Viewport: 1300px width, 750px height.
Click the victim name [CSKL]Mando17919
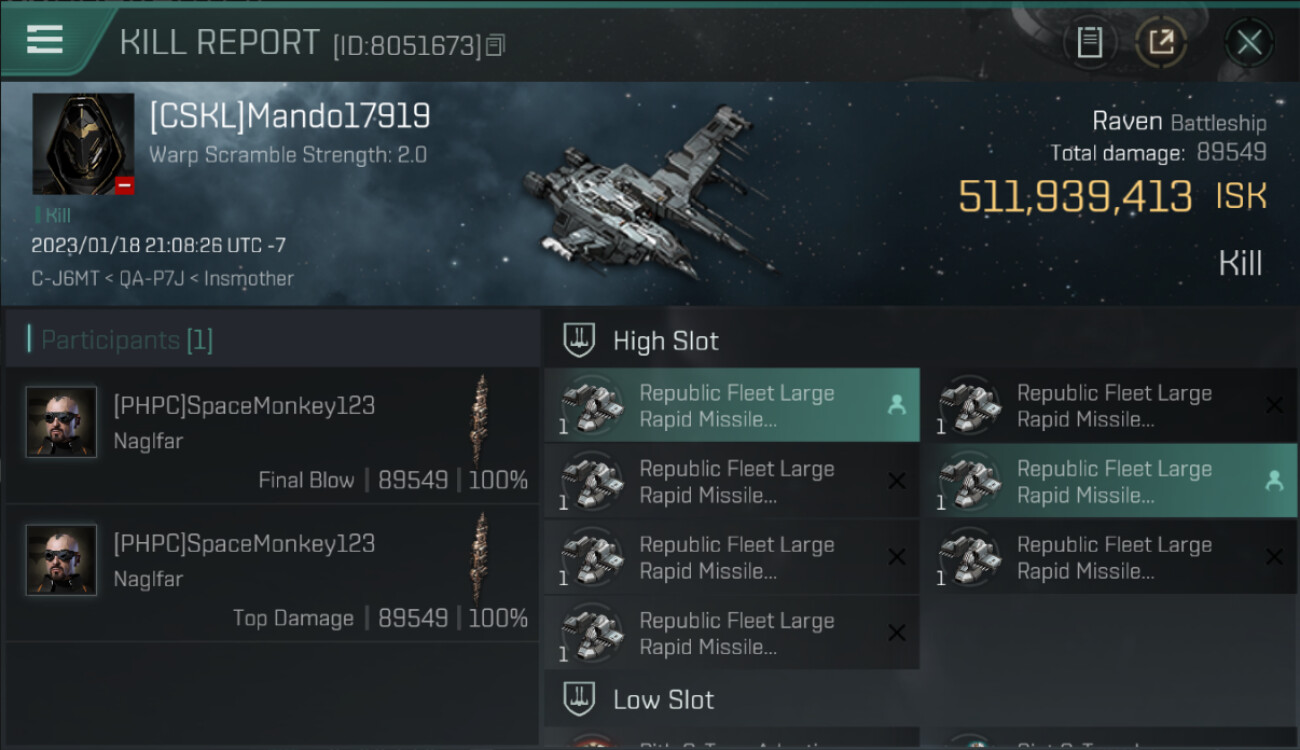pyautogui.click(x=290, y=117)
